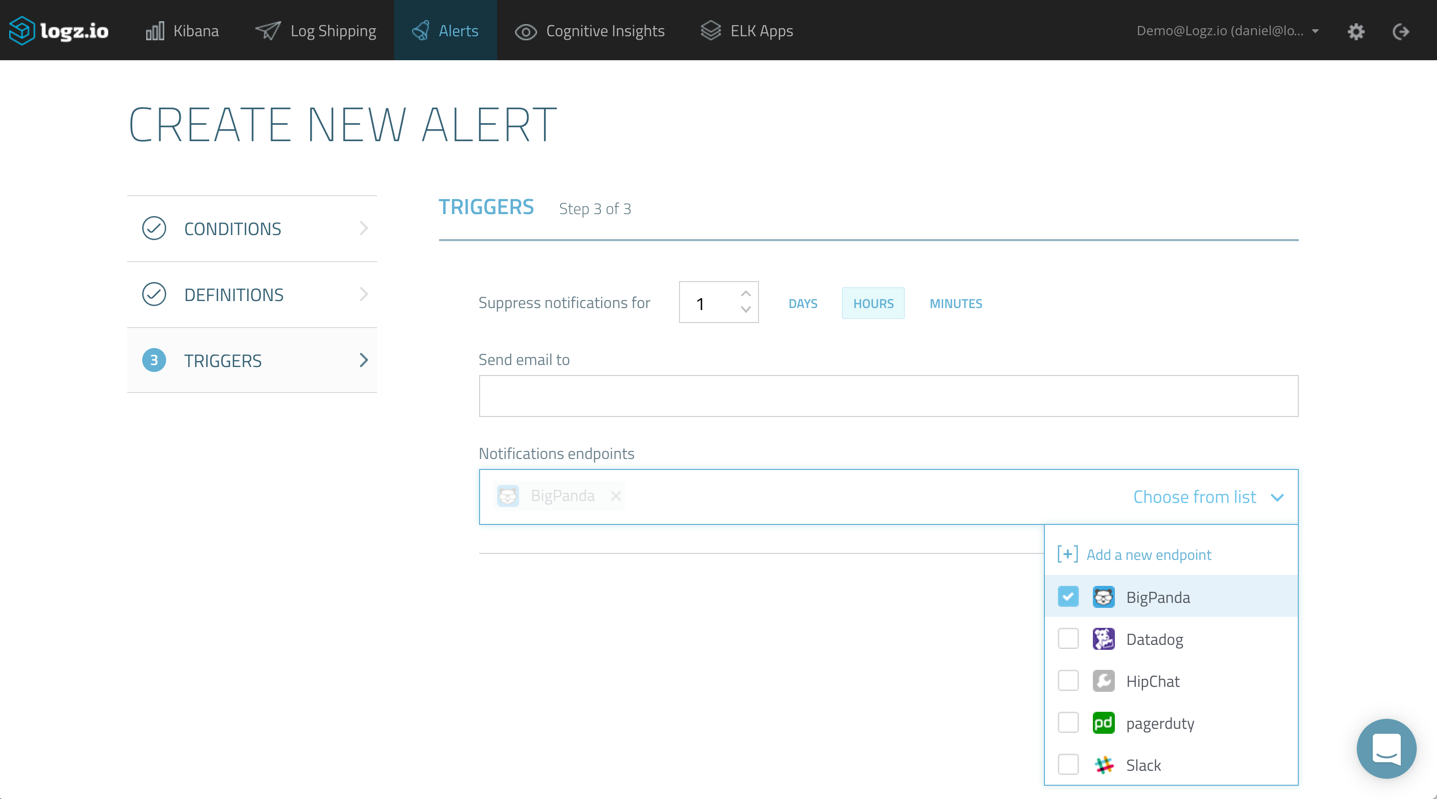
Task: Click the pagerduty logo icon
Action: (1103, 723)
